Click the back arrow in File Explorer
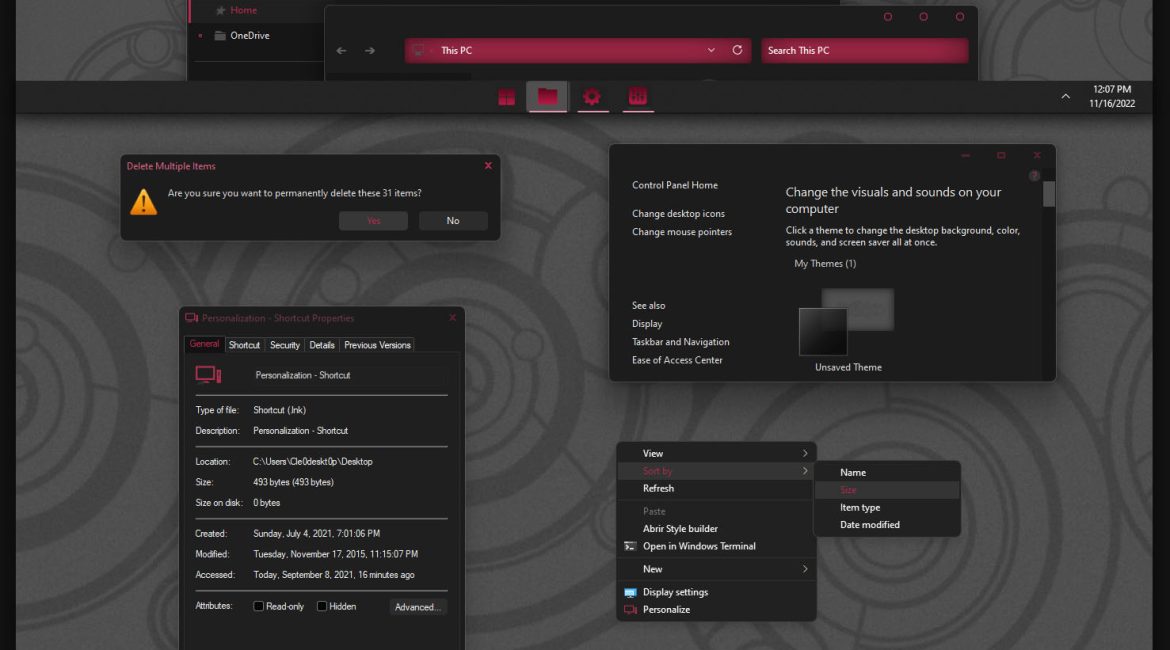The height and width of the screenshot is (650, 1170). point(342,51)
